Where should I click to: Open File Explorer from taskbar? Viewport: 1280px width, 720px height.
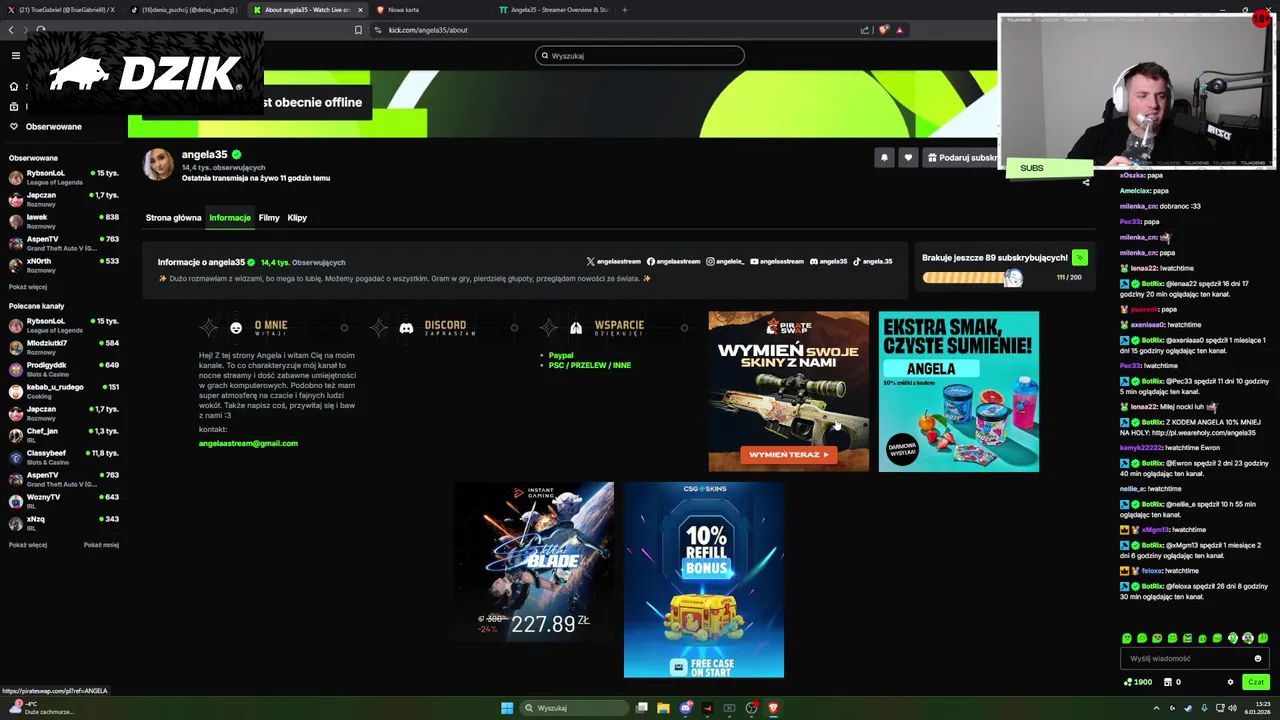tap(663, 708)
